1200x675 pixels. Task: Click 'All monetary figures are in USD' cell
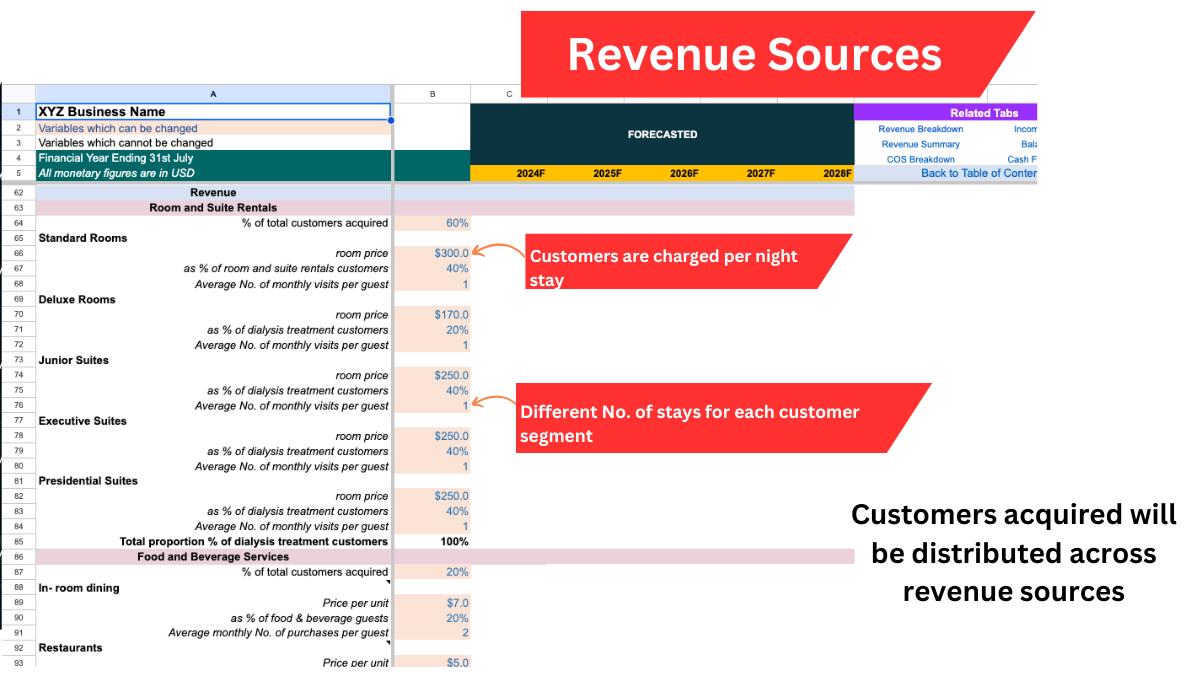213,173
